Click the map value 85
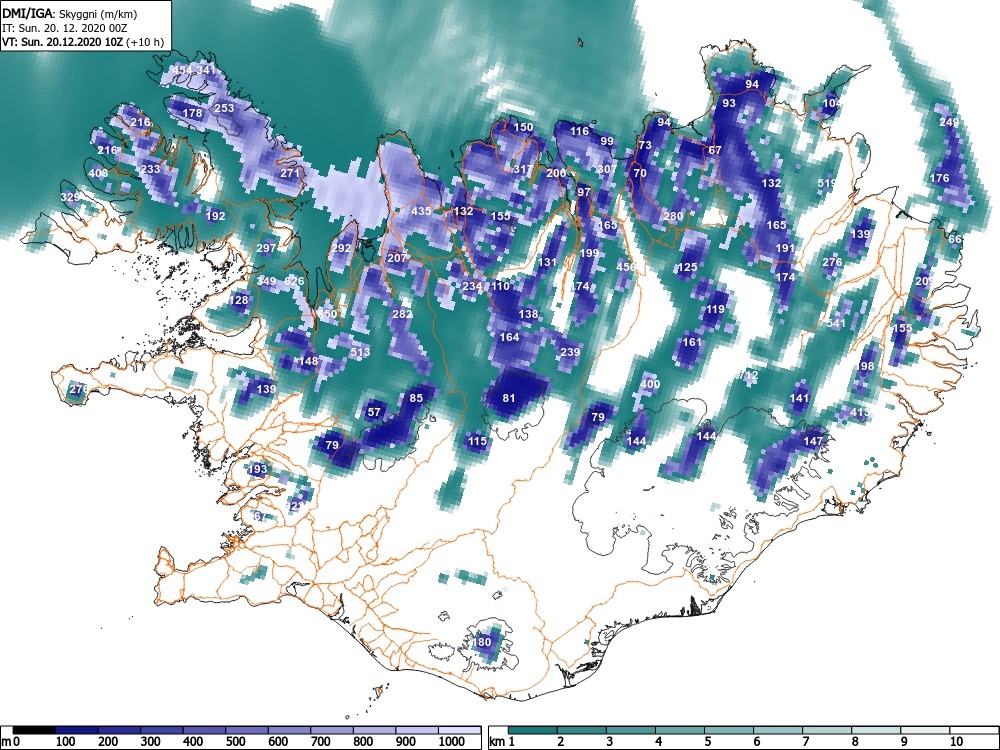This screenshot has width=1000, height=750. tap(416, 399)
